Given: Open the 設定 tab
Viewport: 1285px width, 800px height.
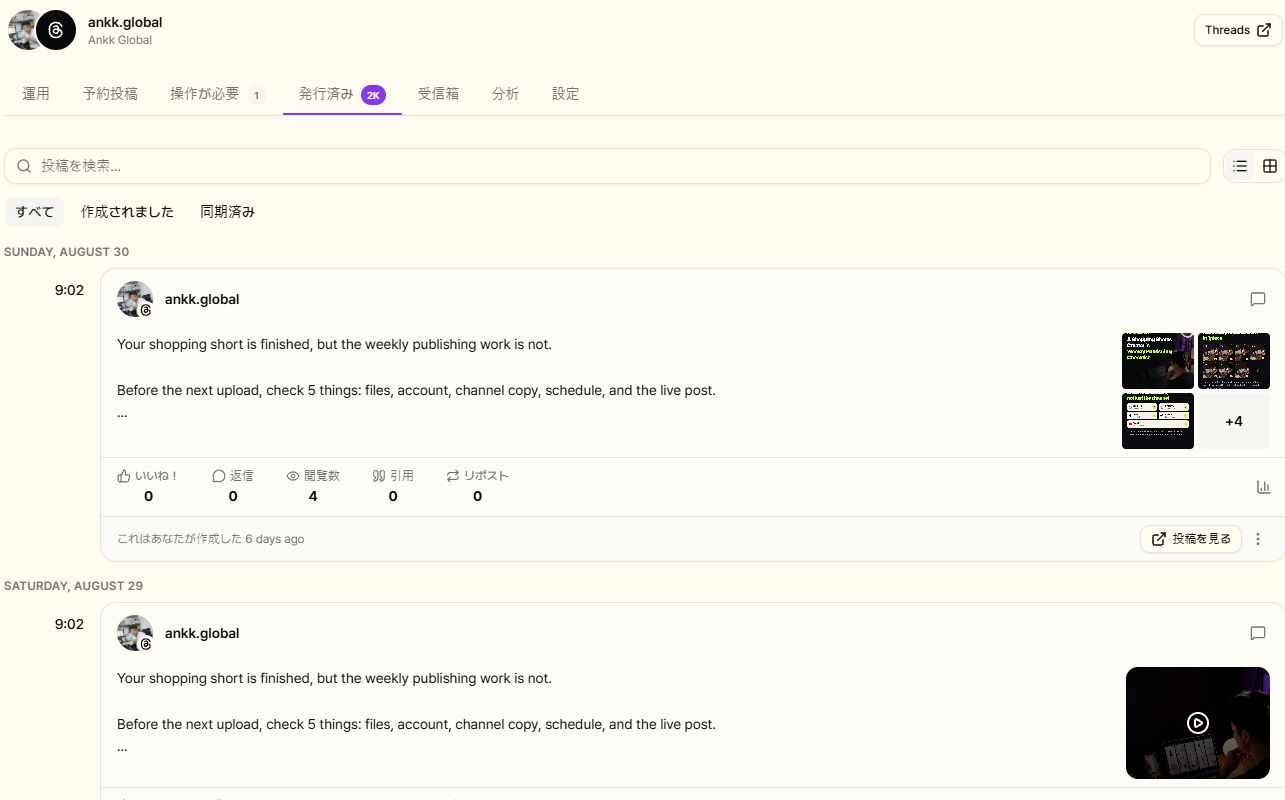Looking at the screenshot, I should (565, 94).
